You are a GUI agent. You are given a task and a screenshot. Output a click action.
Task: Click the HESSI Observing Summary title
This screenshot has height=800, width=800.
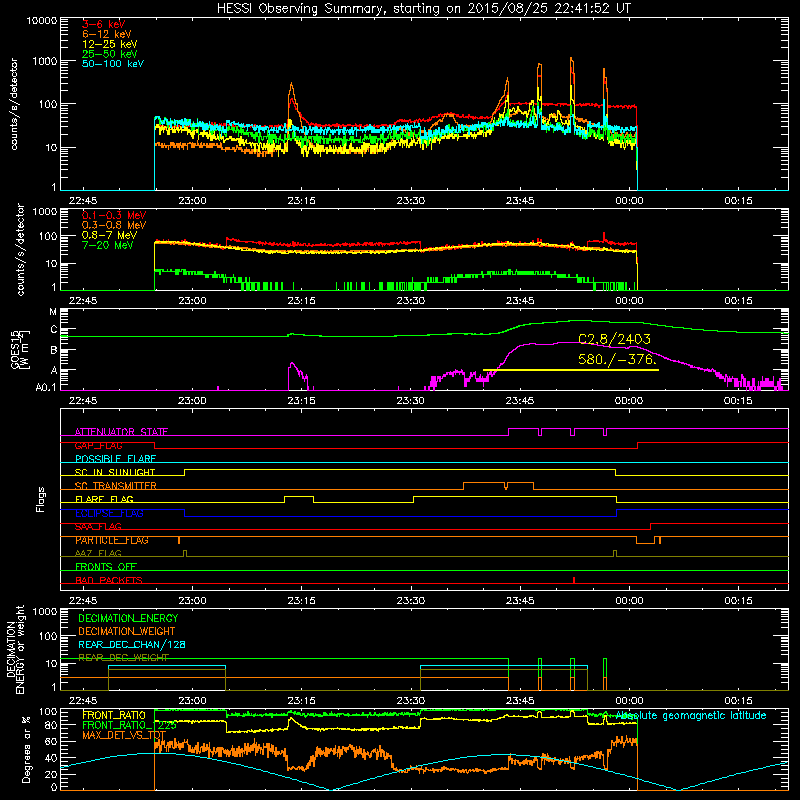[423, 8]
